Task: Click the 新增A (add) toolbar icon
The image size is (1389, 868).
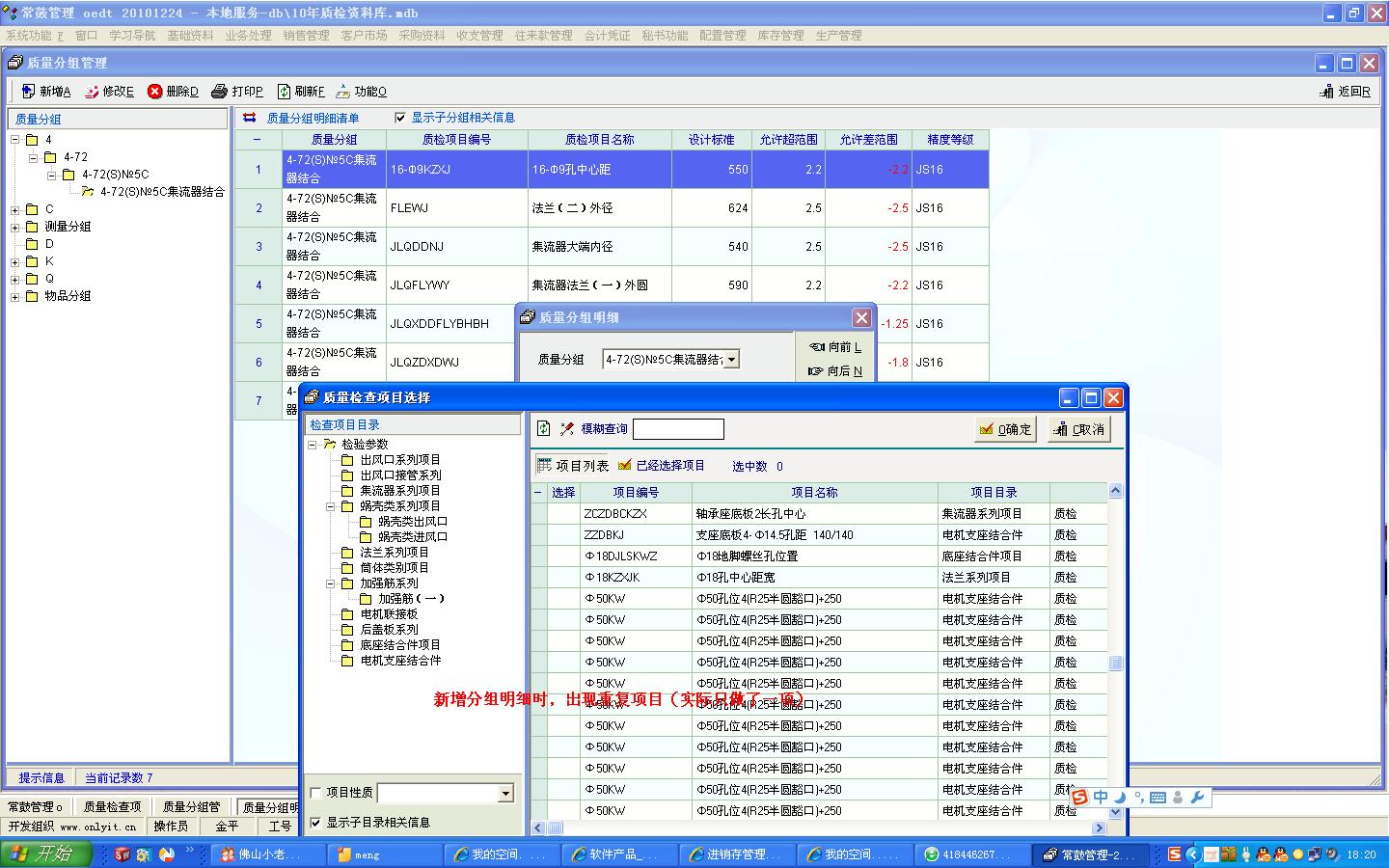Action: 28,92
